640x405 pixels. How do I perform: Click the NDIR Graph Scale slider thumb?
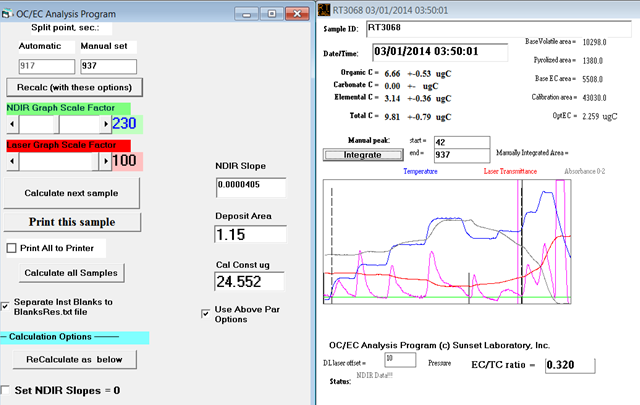pos(56,124)
